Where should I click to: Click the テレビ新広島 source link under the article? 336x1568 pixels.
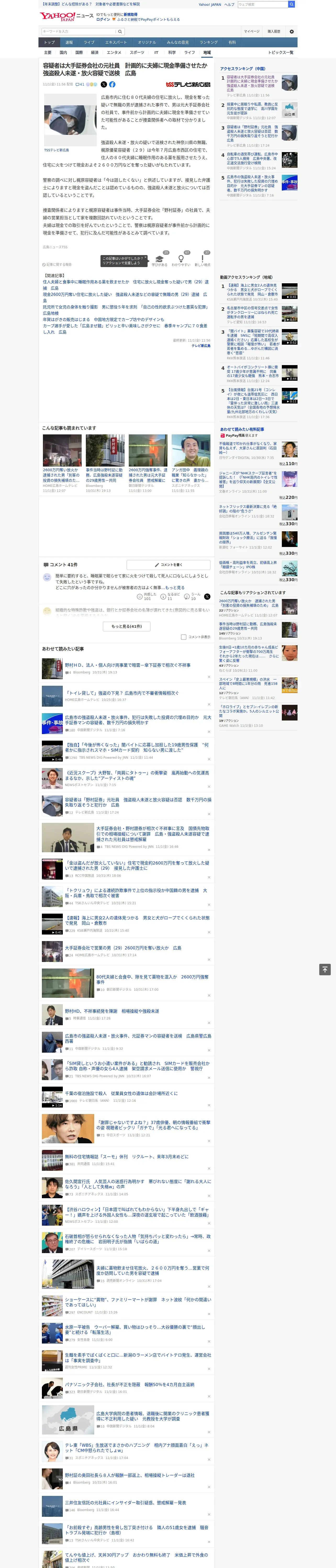(x=201, y=346)
